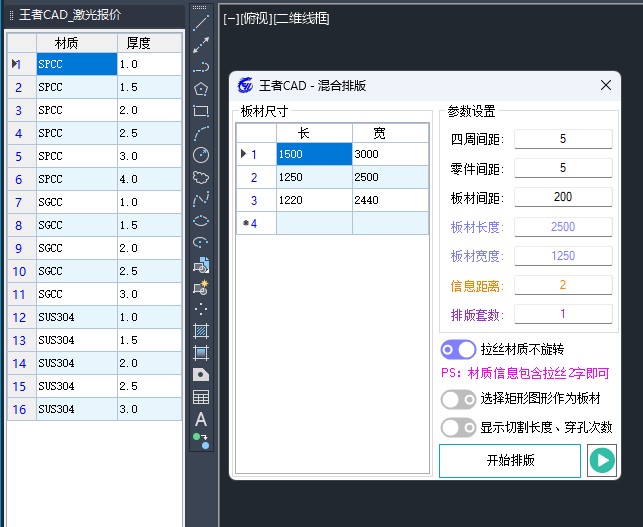The image size is (643, 527).
Task: Select the 2440 width cell
Action: [x=390, y=200]
